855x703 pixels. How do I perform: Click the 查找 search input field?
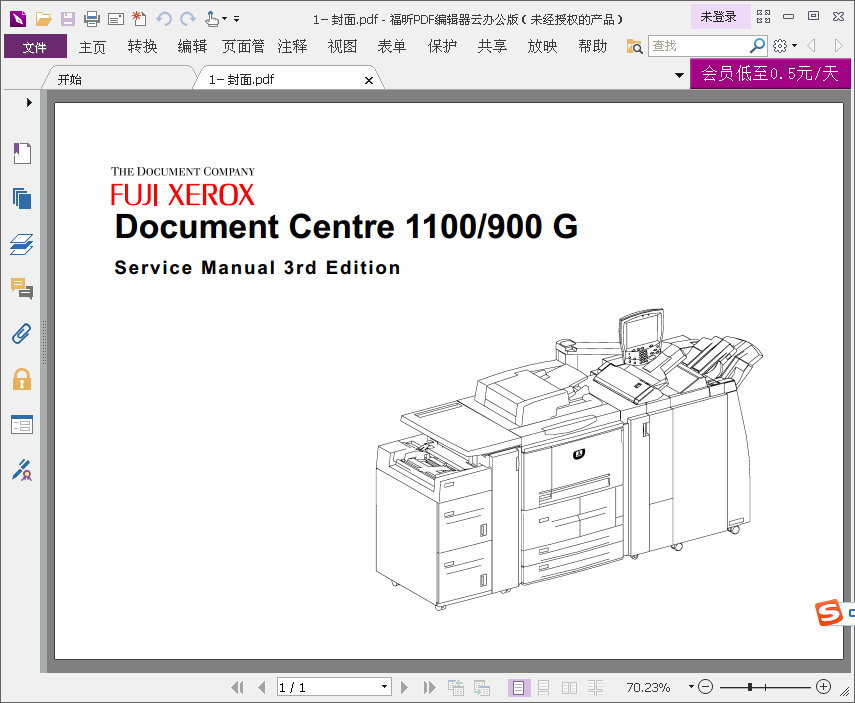(x=700, y=46)
